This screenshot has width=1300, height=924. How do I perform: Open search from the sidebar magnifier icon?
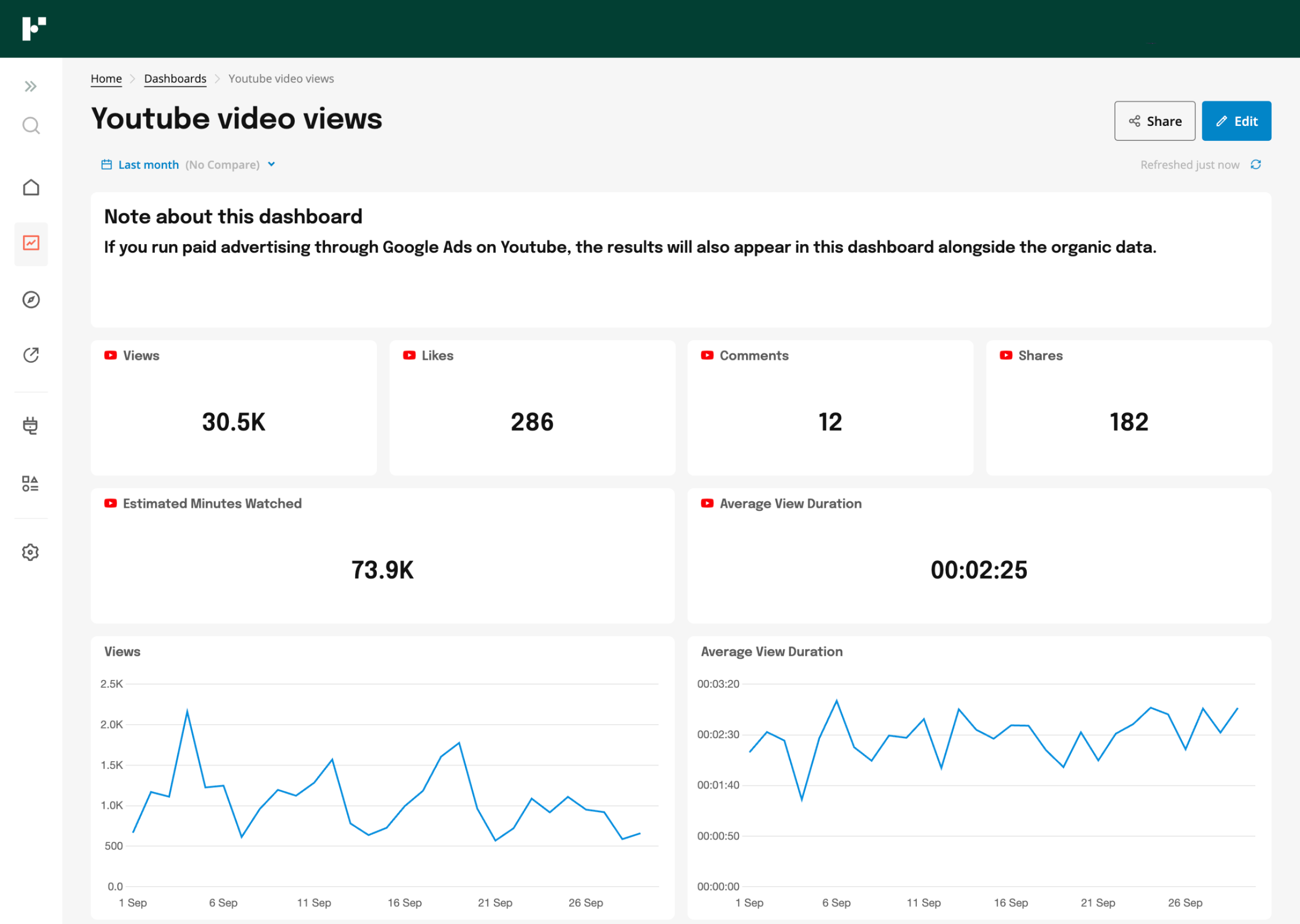(x=31, y=125)
